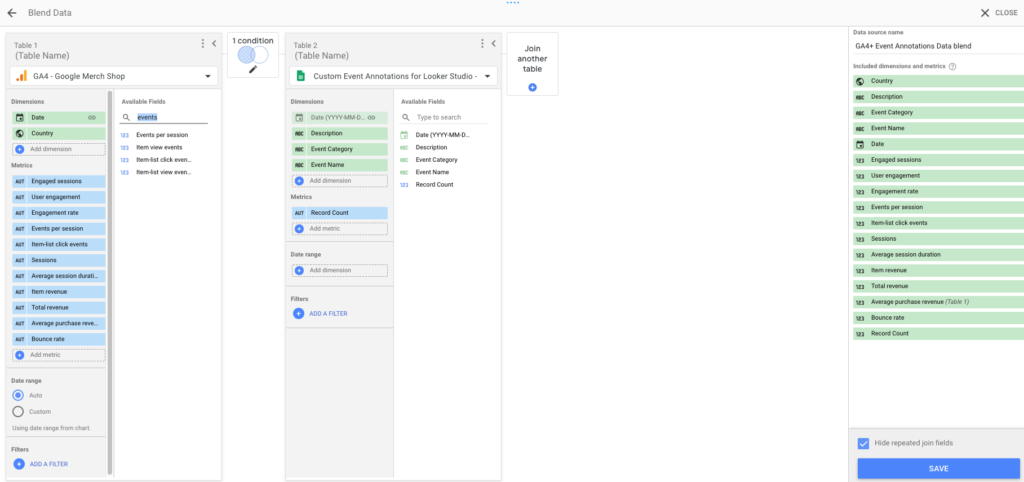Click AUT icon of Item-list click events metric
The height and width of the screenshot is (482, 1024).
point(20,244)
